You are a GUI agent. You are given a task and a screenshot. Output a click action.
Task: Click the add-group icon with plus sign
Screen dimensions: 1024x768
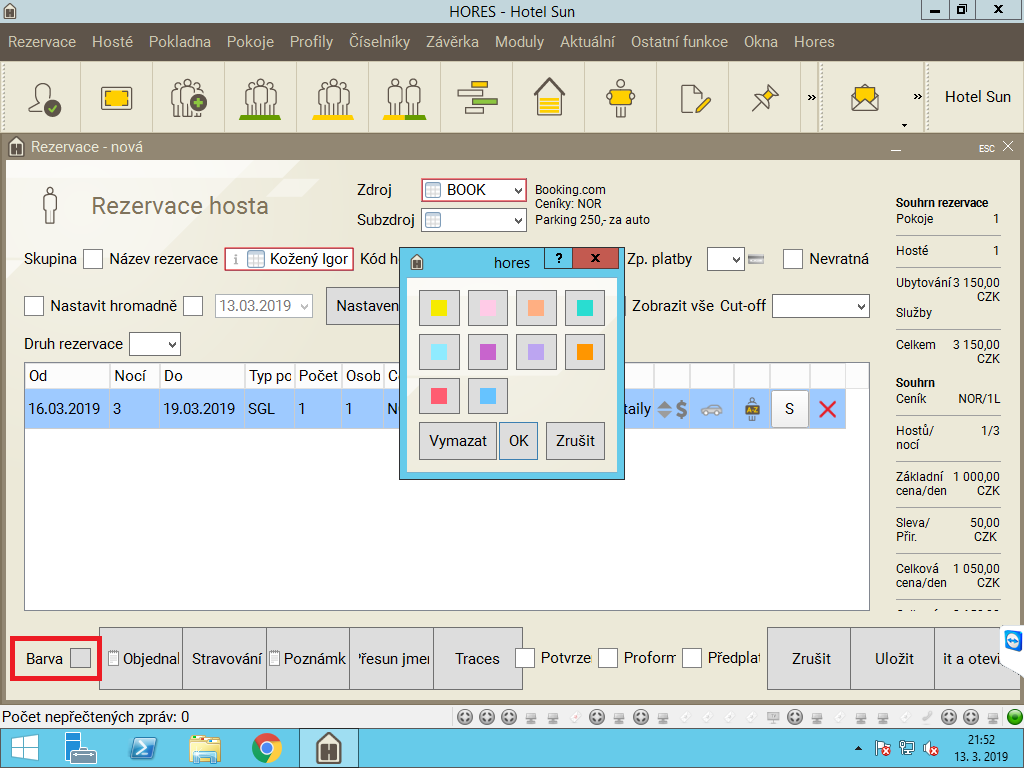pyautogui.click(x=188, y=98)
